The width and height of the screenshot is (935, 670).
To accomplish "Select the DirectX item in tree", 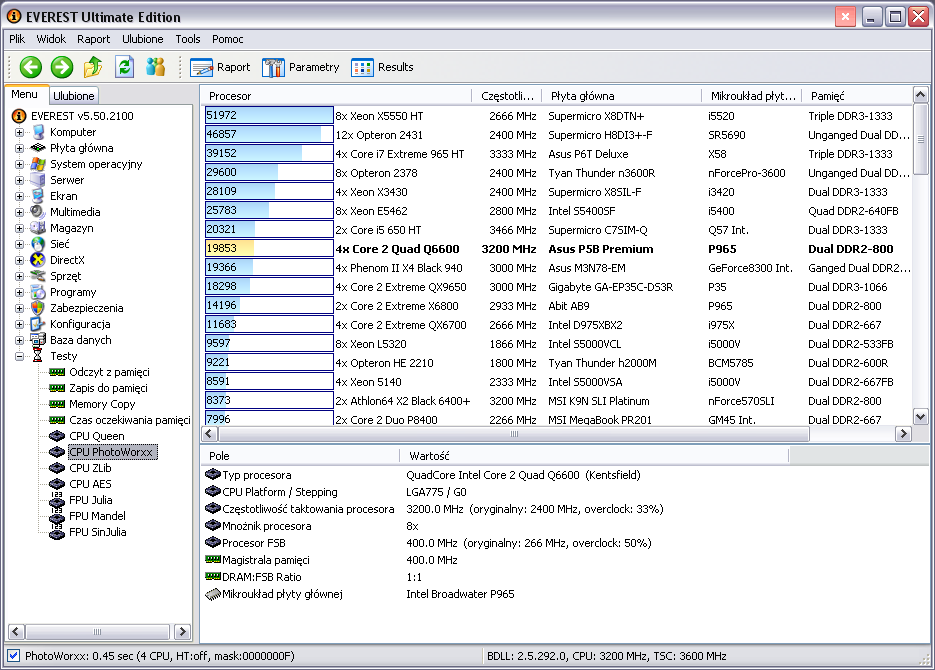I will [65, 260].
